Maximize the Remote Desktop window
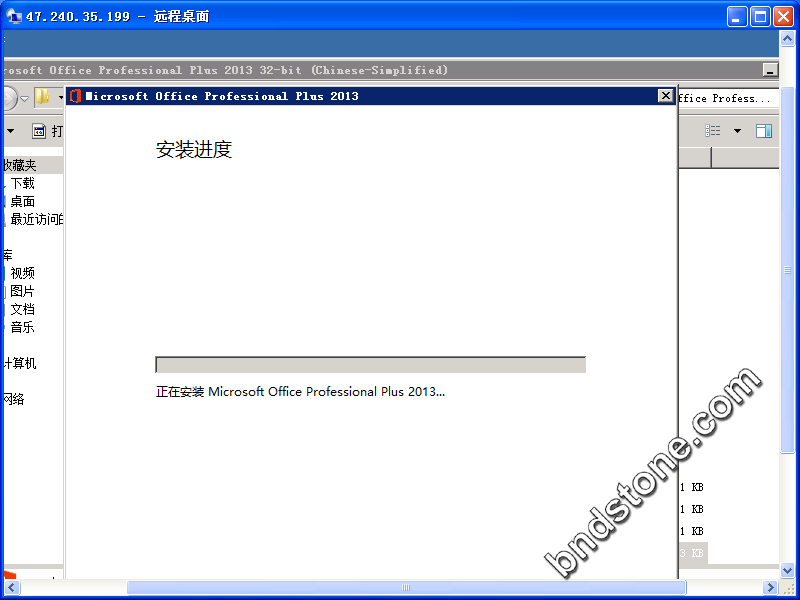 coord(760,17)
